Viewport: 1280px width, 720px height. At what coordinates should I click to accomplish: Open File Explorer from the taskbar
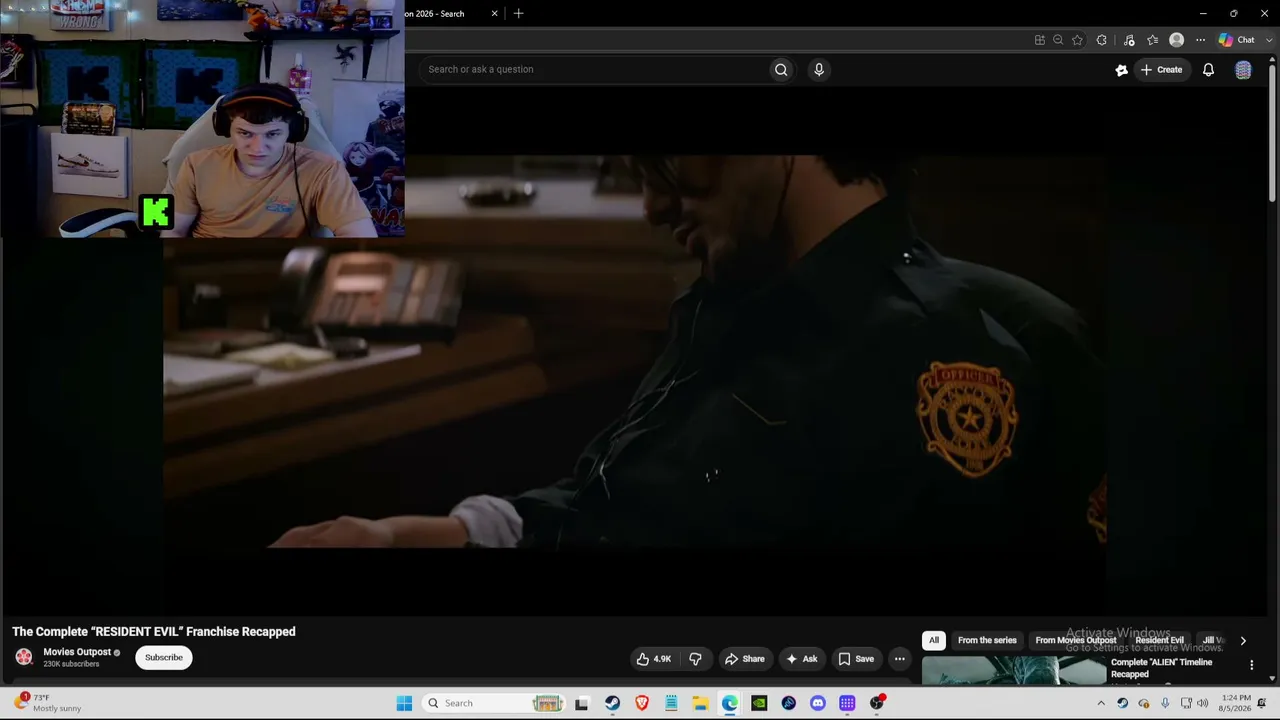coord(700,703)
